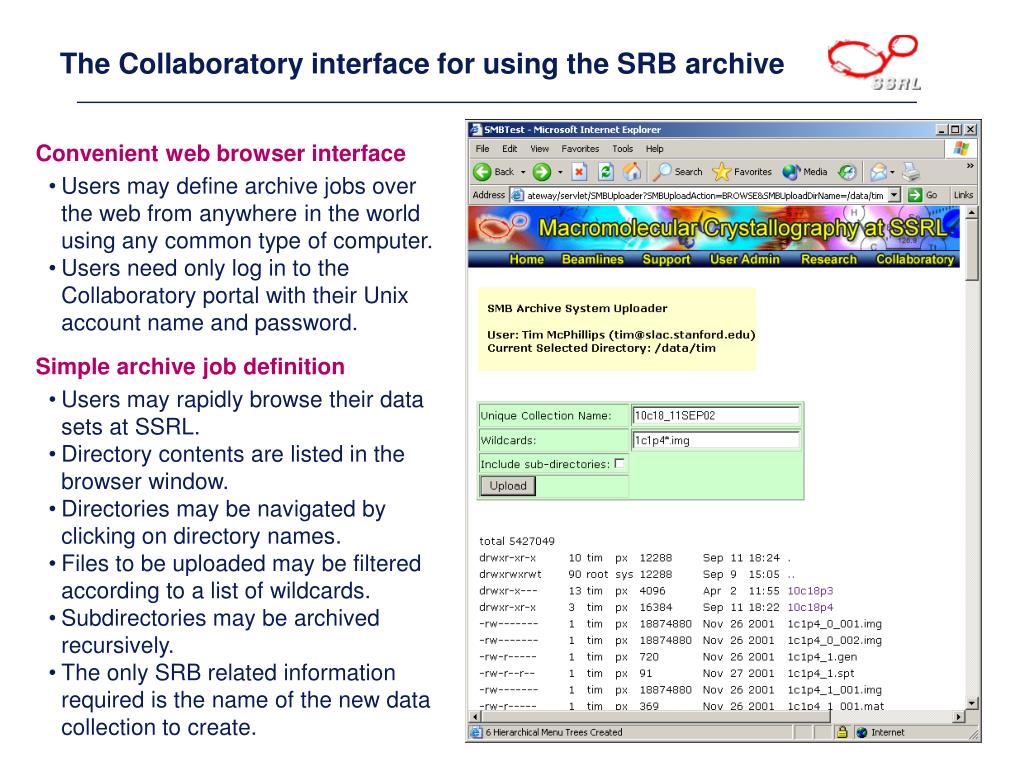The height and width of the screenshot is (768, 1024).
Task: Open the Research navigation link
Action: 829,259
